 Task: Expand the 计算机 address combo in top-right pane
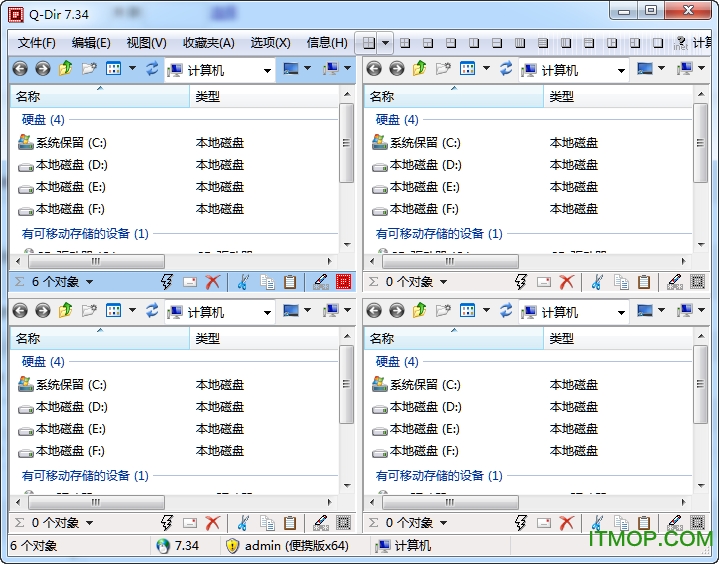pos(621,71)
